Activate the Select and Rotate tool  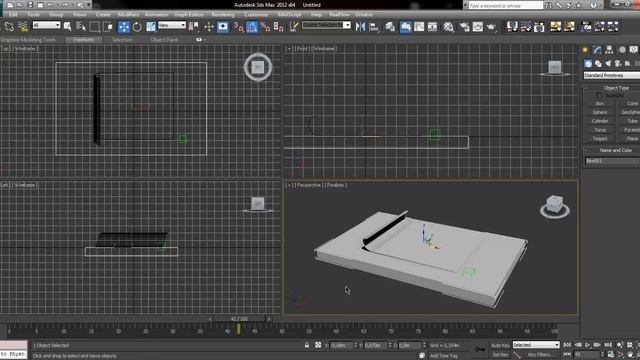pyautogui.click(x=137, y=27)
